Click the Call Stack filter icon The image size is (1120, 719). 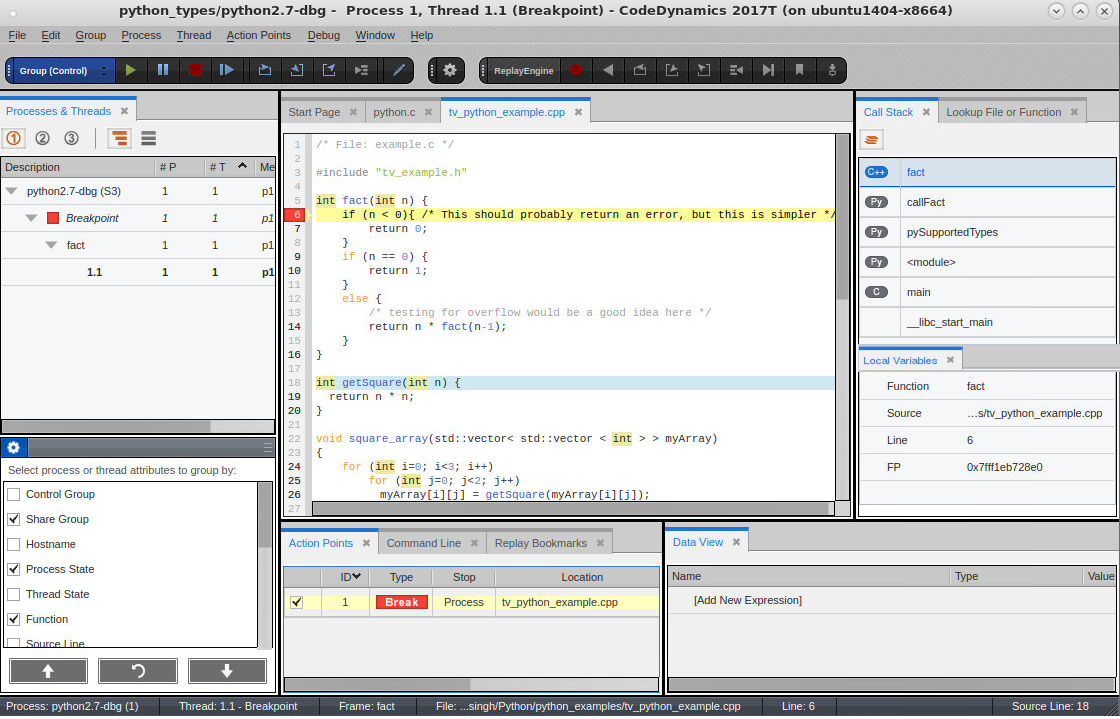(873, 140)
